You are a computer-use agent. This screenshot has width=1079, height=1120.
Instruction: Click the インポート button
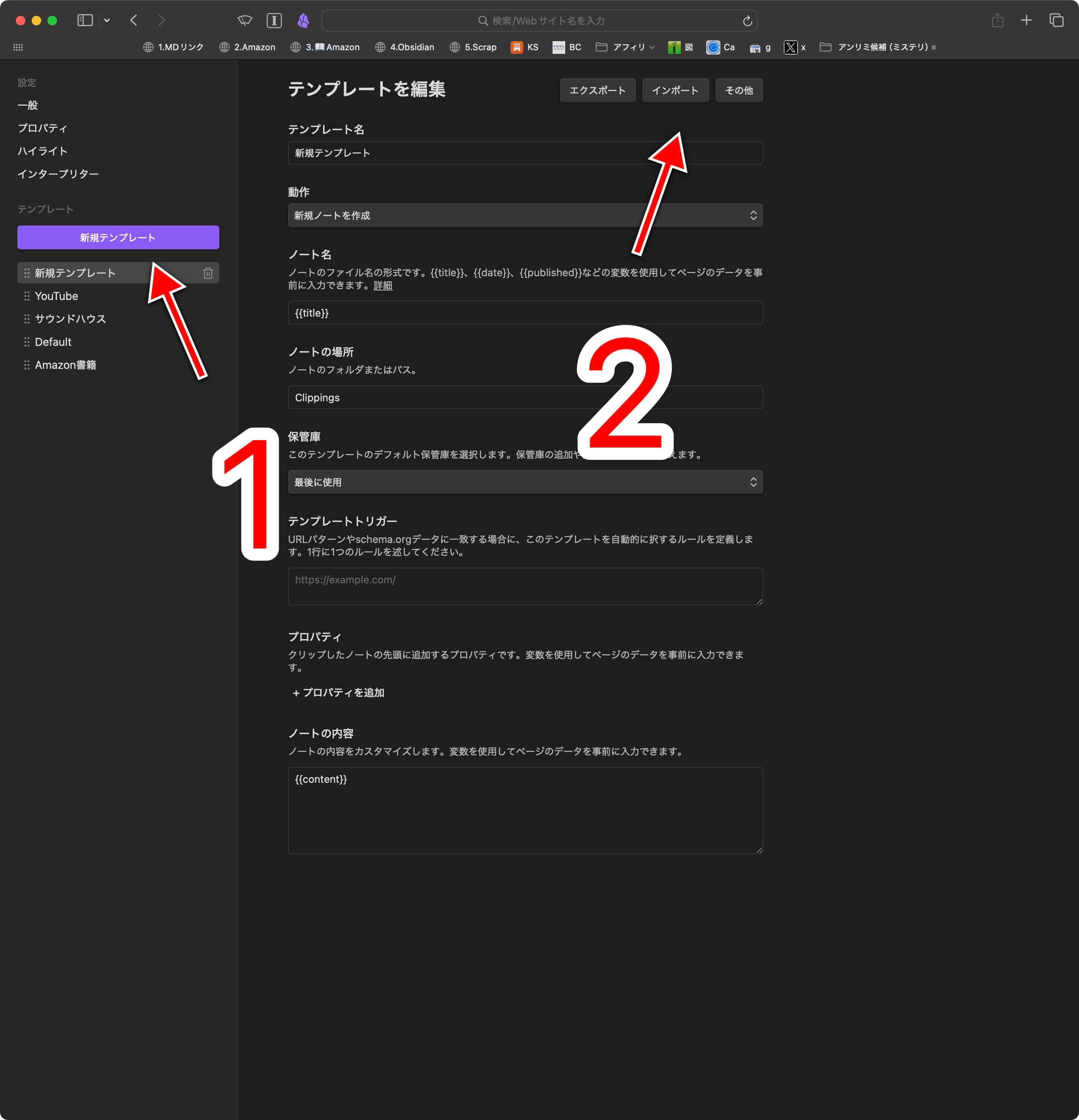pyautogui.click(x=676, y=90)
